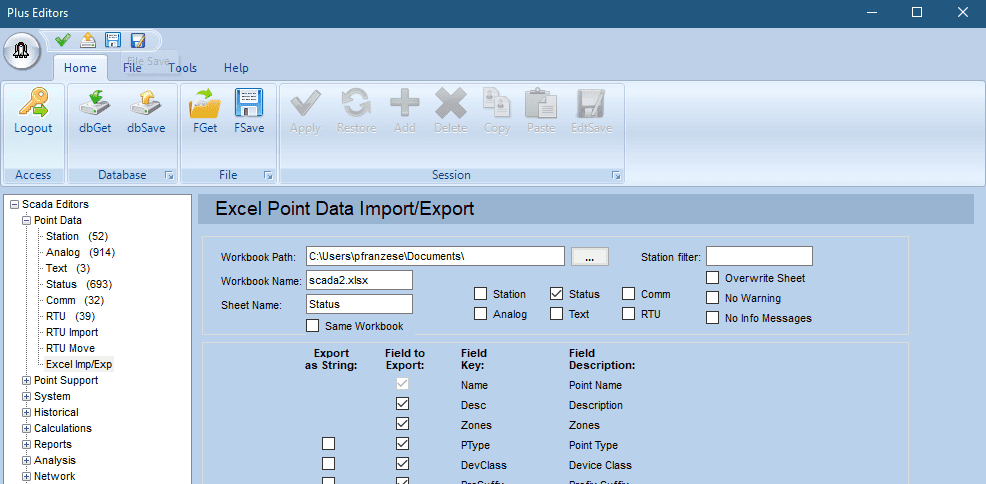
Task: Open the File group dialog launcher
Action: coord(268,176)
